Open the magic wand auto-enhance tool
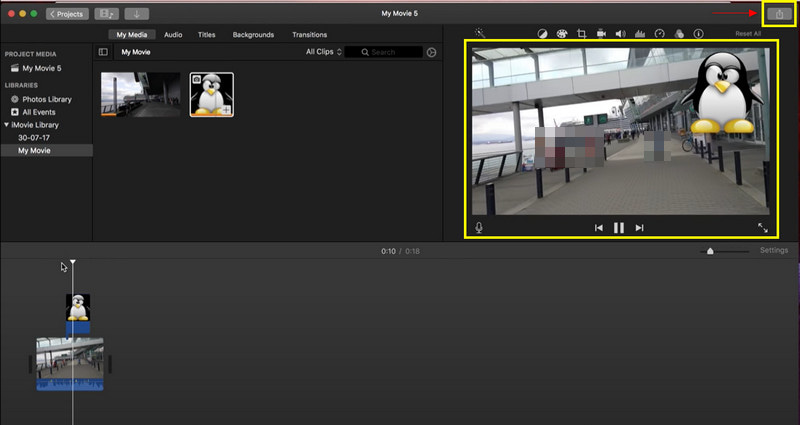 [480, 33]
